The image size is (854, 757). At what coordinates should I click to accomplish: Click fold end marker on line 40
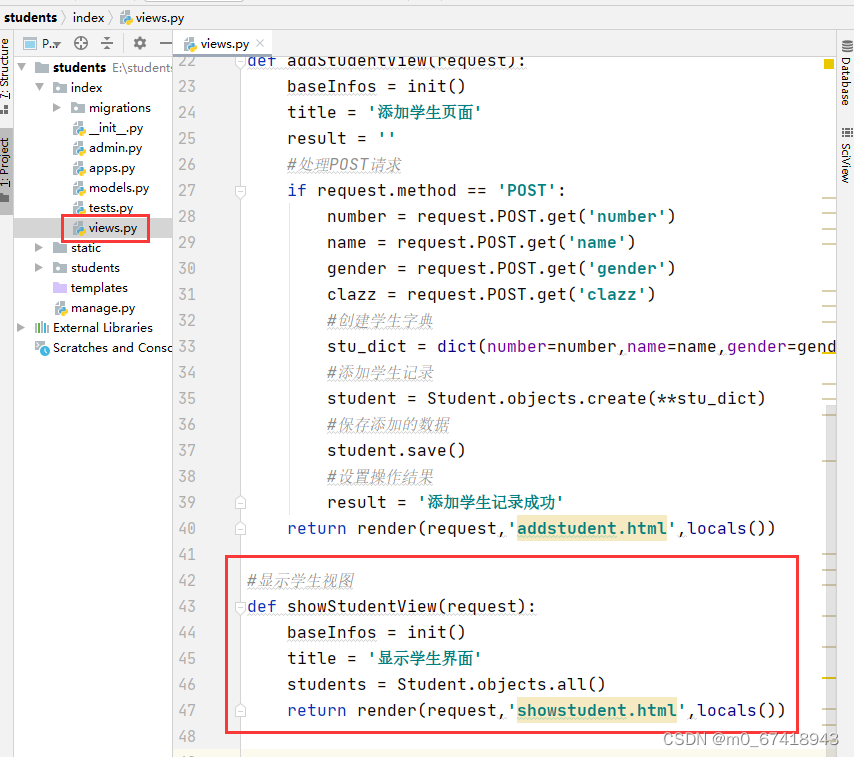(x=240, y=528)
